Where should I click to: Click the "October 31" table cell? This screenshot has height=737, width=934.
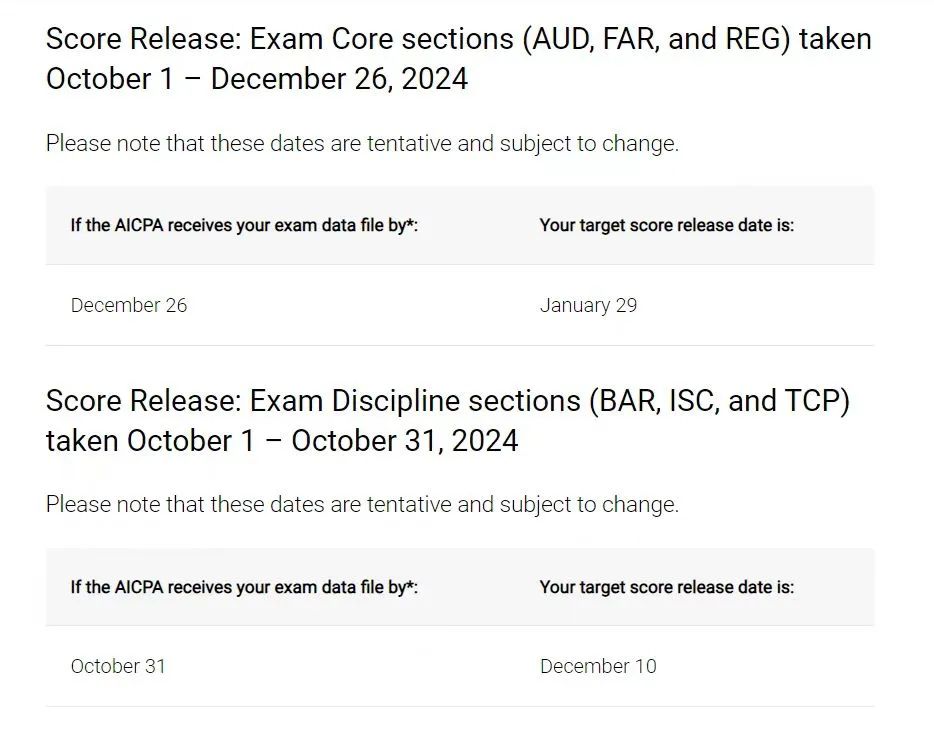[118, 667]
